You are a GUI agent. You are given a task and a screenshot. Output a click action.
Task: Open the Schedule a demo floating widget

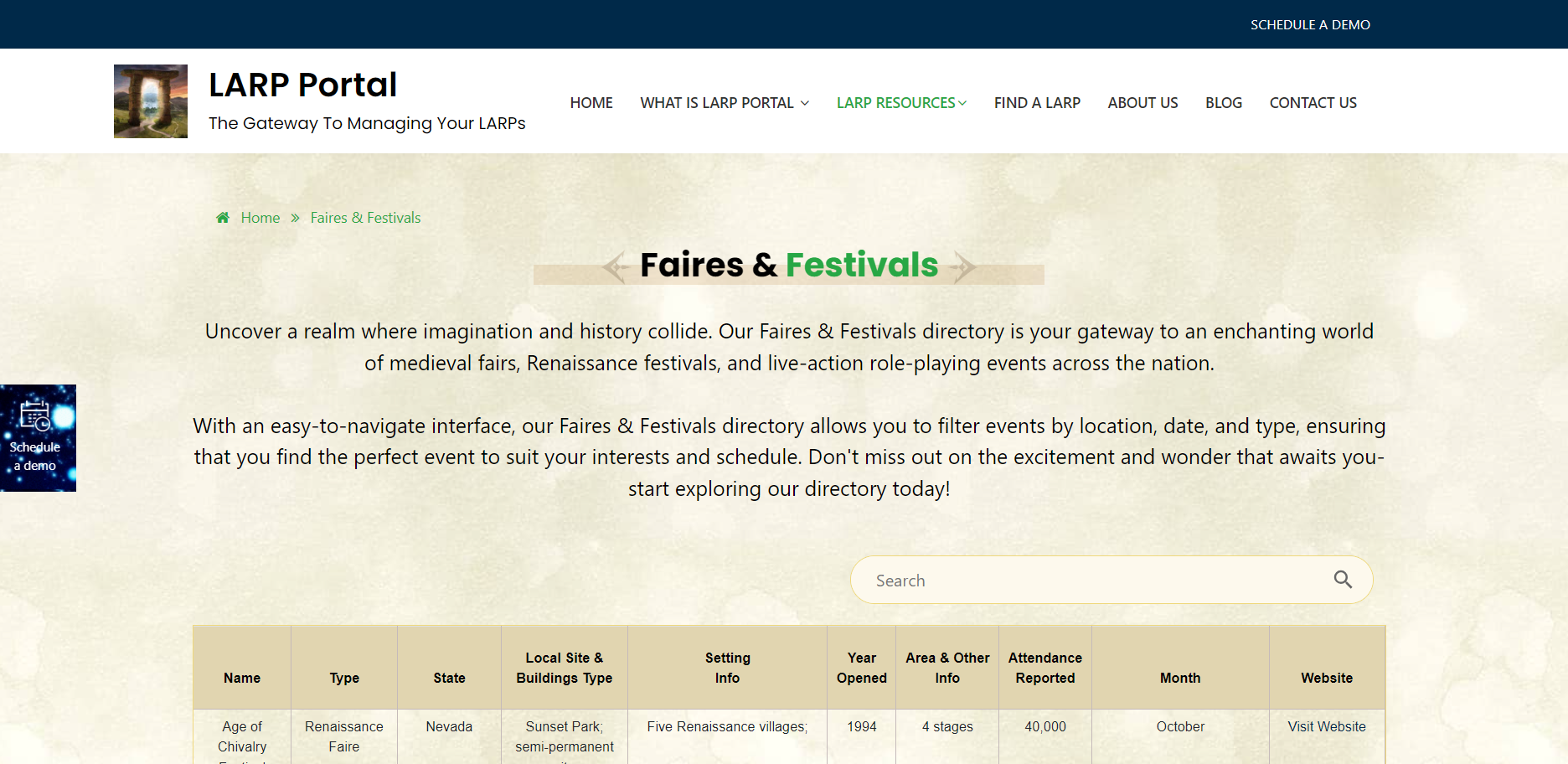pyautogui.click(x=38, y=438)
